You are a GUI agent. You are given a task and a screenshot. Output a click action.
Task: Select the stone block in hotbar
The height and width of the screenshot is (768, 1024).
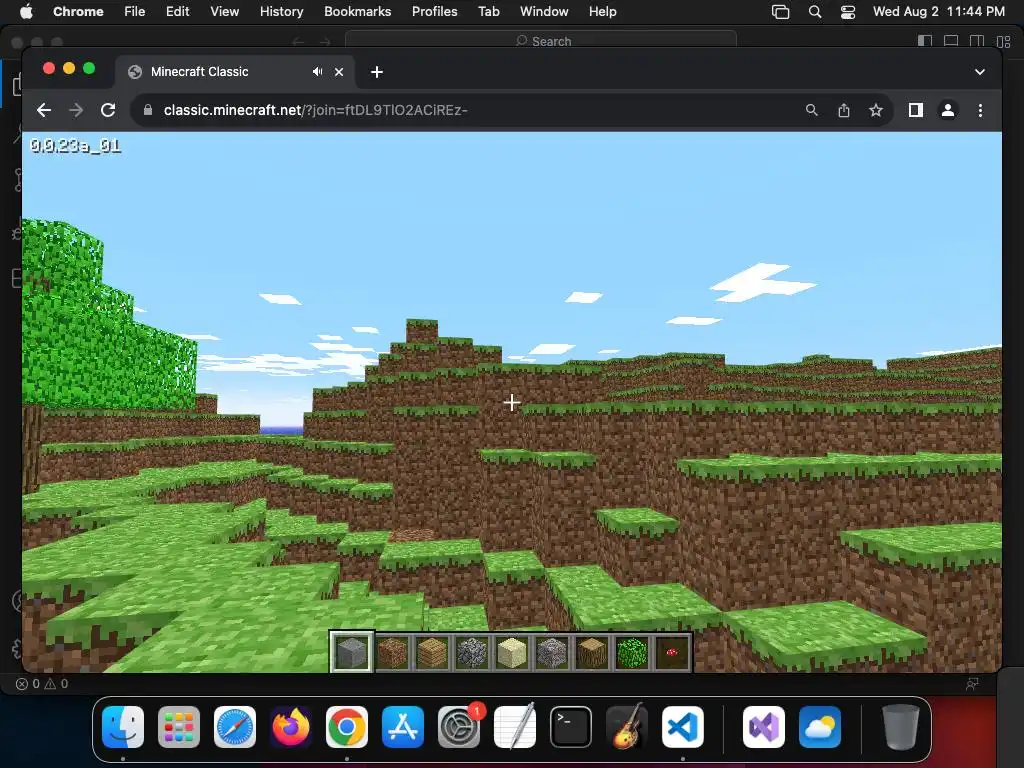point(351,652)
